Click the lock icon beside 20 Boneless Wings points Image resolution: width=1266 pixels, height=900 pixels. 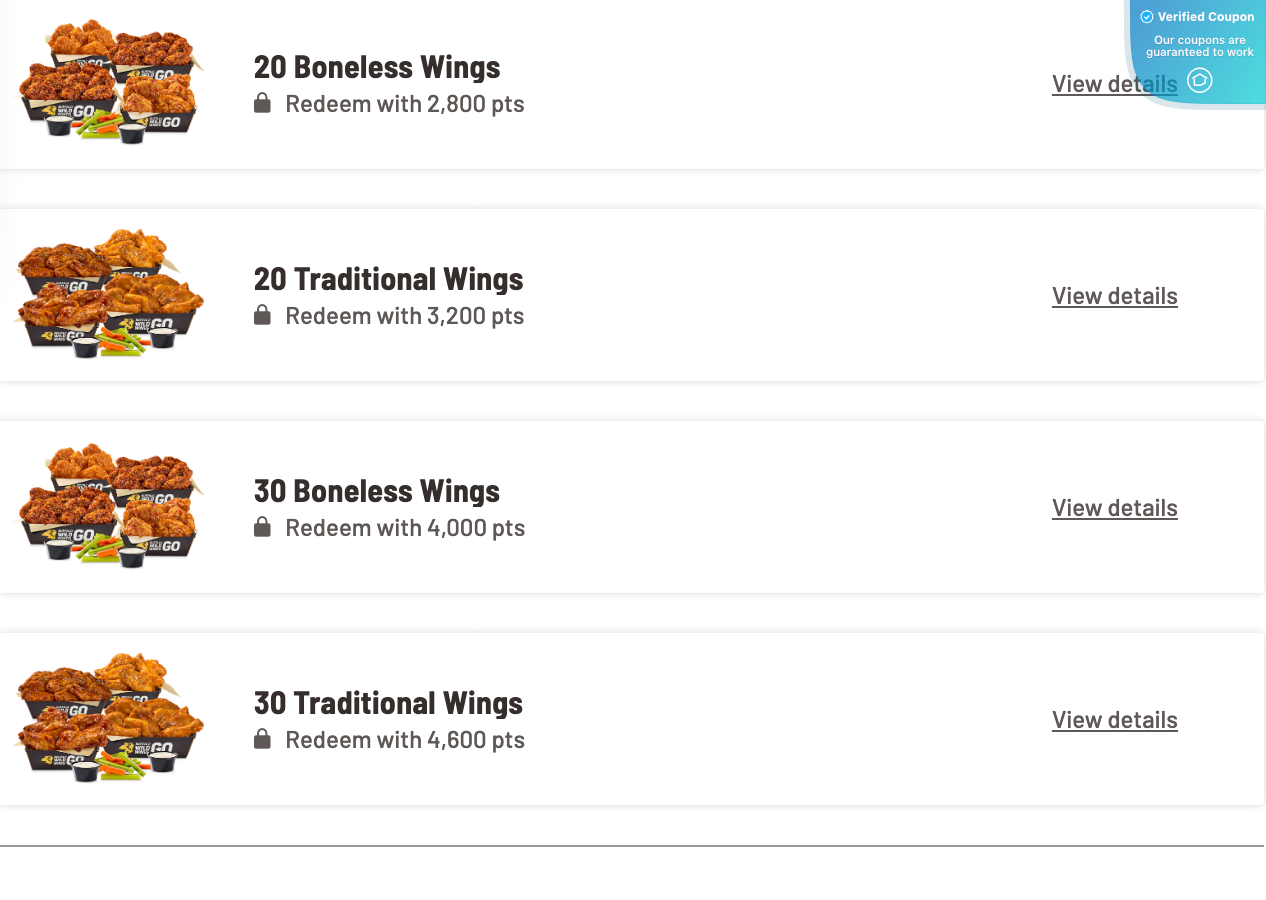coord(263,103)
